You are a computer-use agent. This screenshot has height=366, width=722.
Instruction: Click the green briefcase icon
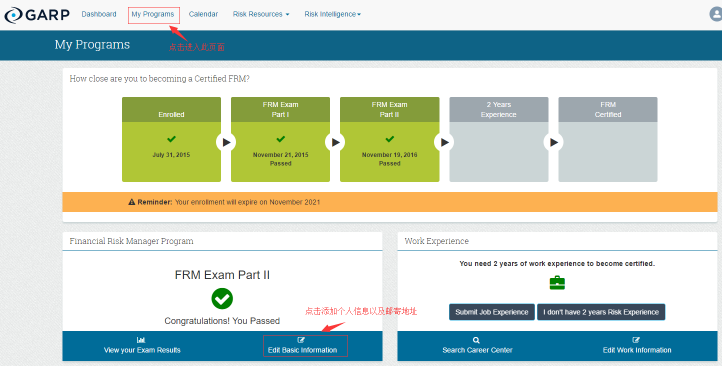pyautogui.click(x=557, y=283)
